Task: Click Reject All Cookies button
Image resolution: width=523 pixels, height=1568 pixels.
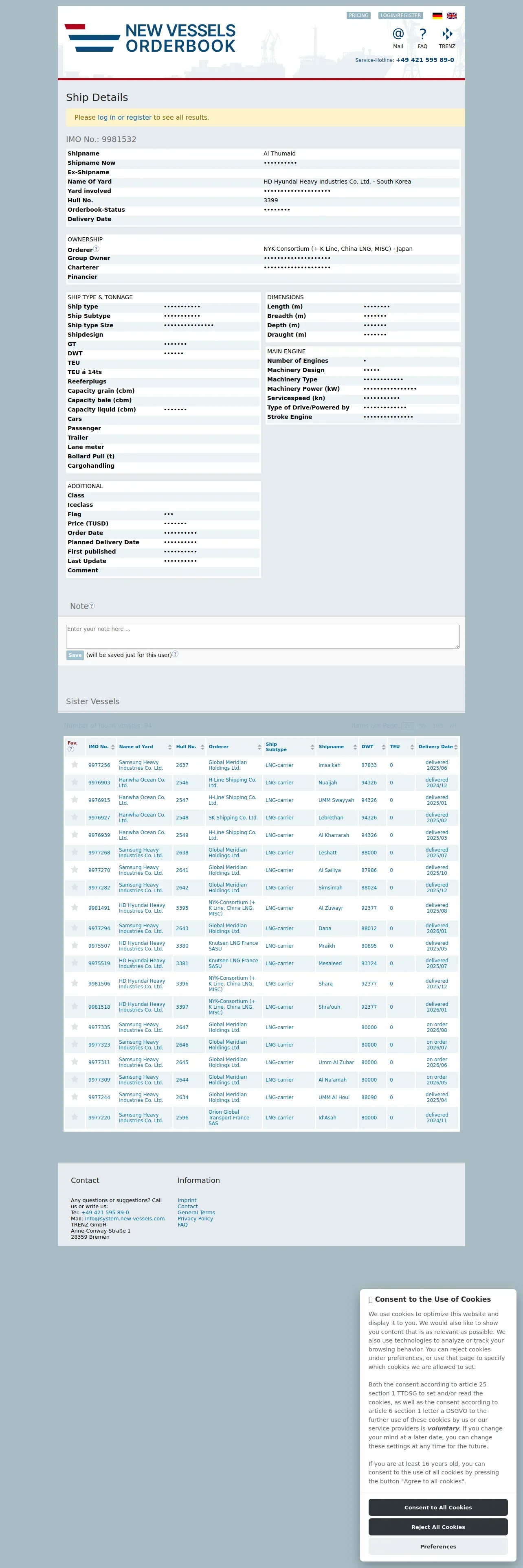Action: coord(438,1526)
